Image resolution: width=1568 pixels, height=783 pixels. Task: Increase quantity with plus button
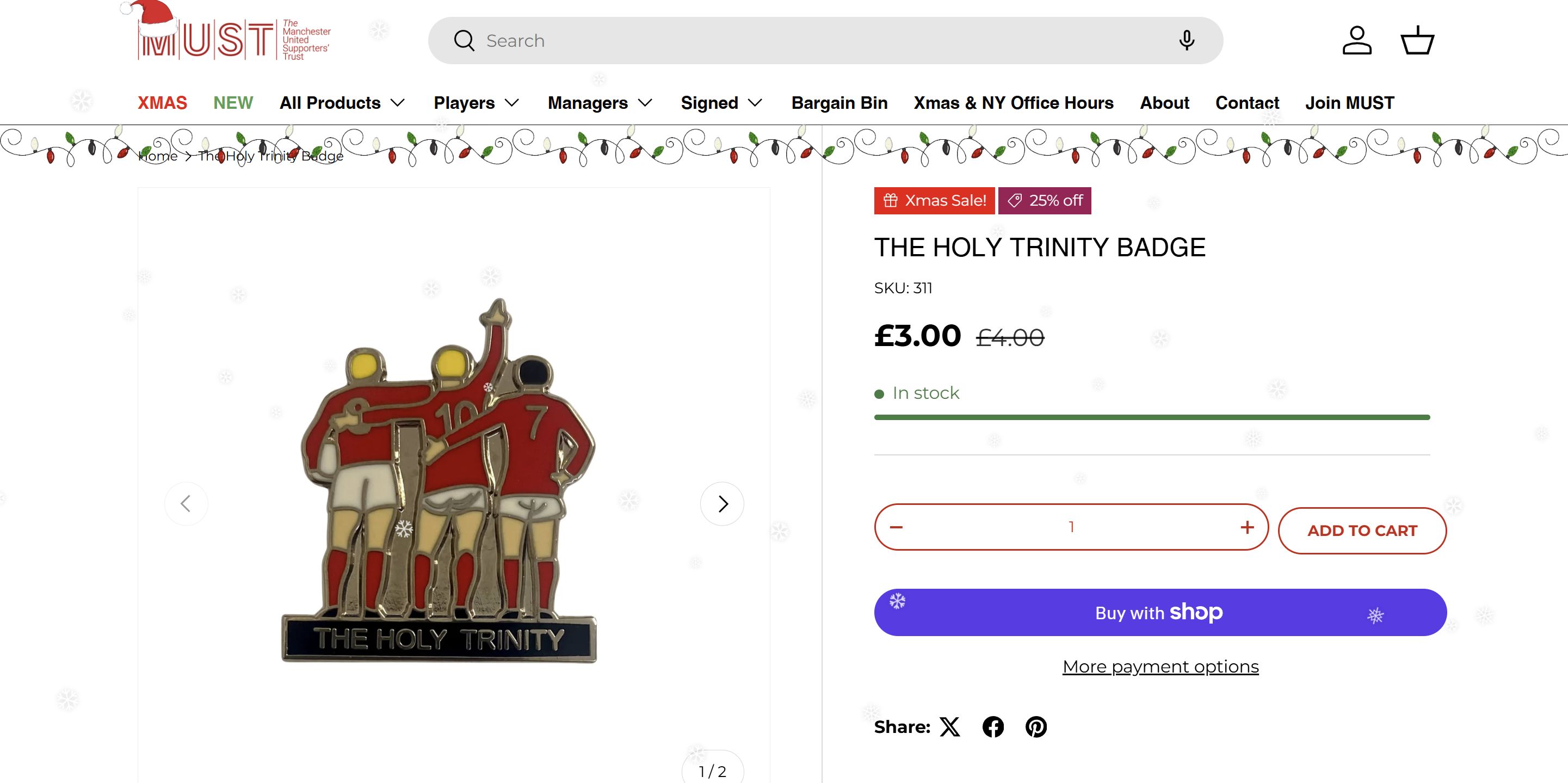[x=1247, y=527]
